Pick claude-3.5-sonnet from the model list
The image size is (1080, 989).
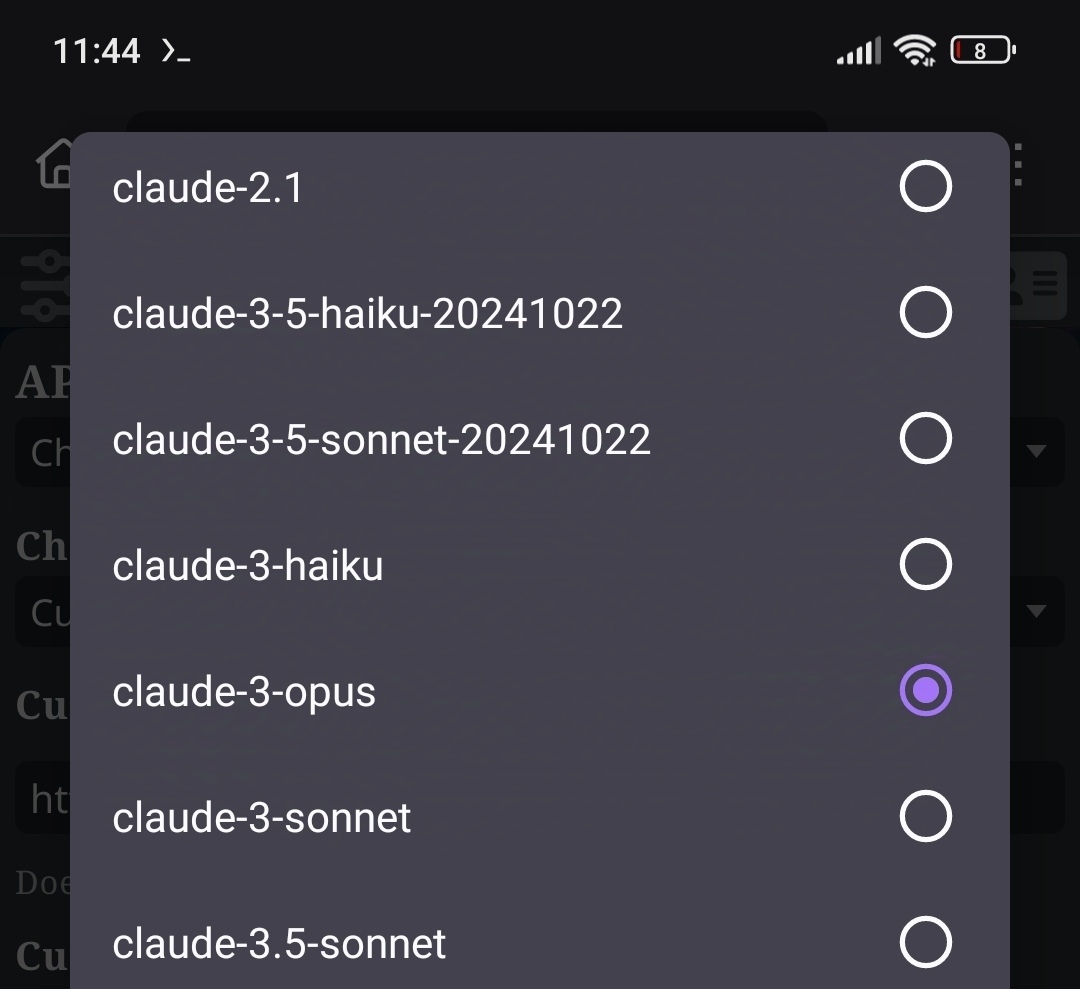click(540, 943)
